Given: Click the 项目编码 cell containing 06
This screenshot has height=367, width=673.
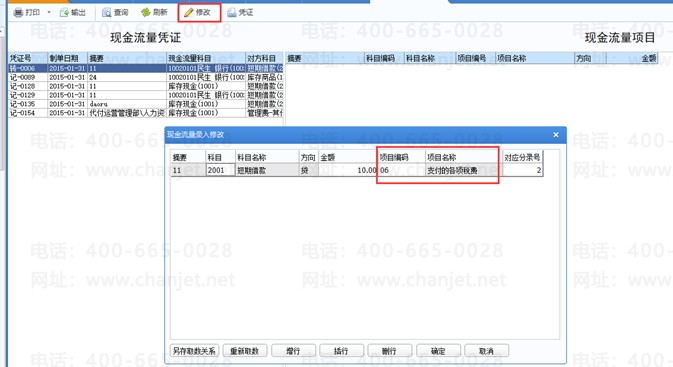Looking at the screenshot, I should pos(401,170).
